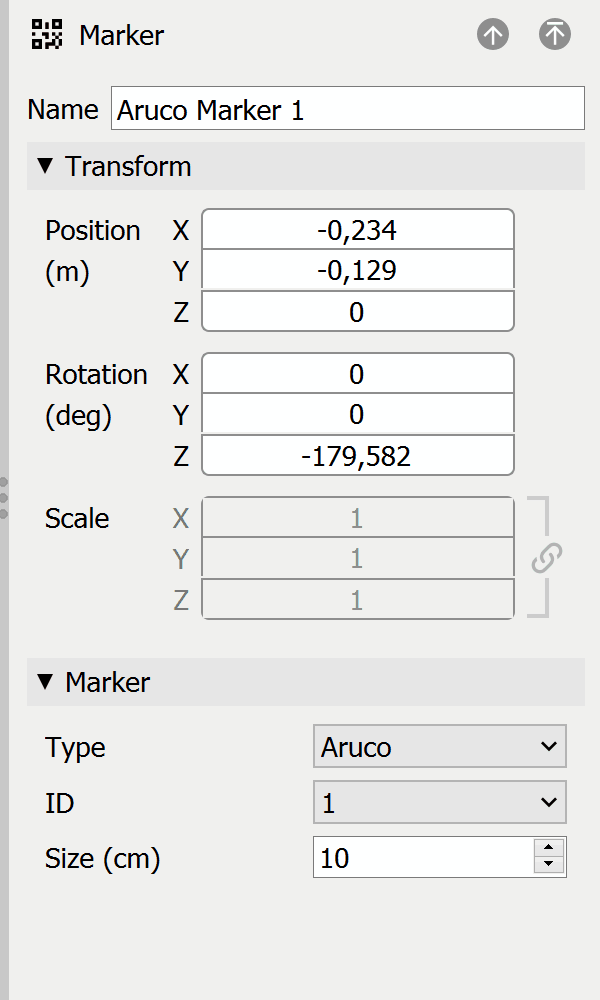The width and height of the screenshot is (600, 1000).
Task: Click the Rotation Y field
Action: coord(357,416)
